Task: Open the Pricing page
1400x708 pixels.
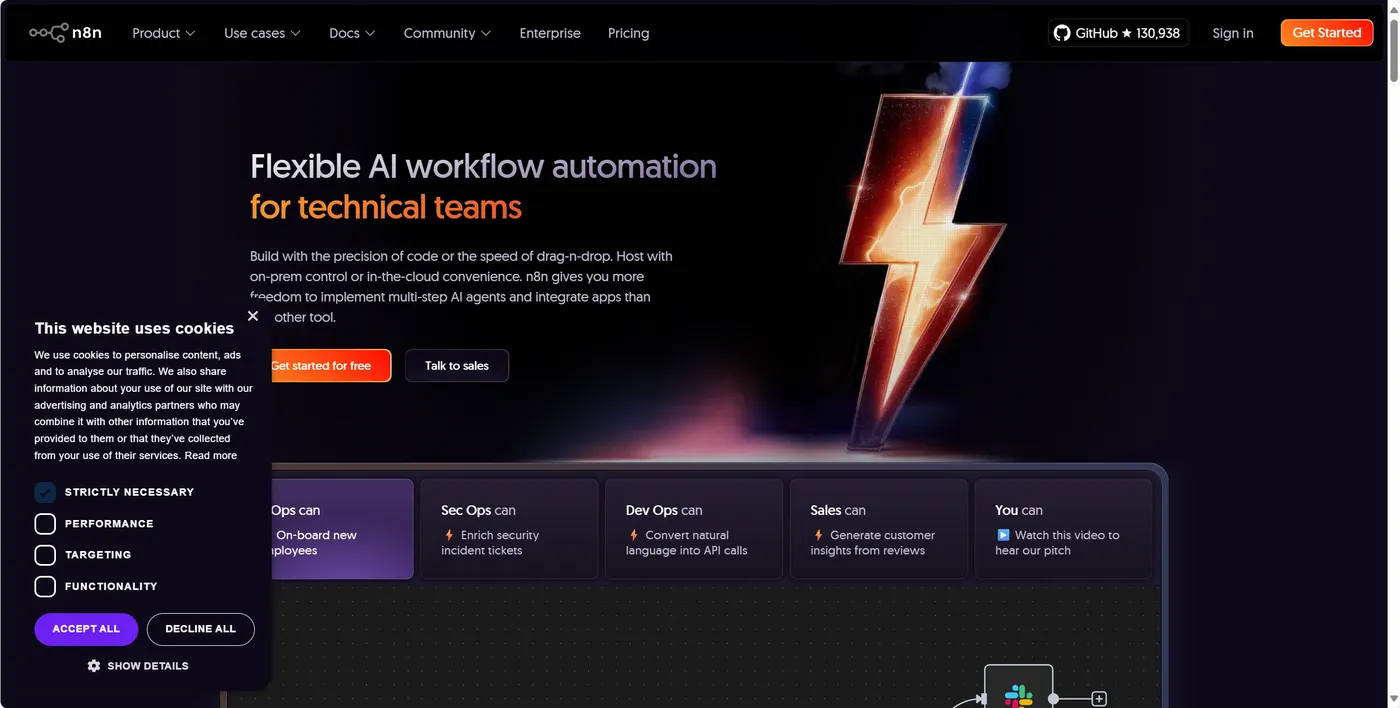Action: point(628,33)
